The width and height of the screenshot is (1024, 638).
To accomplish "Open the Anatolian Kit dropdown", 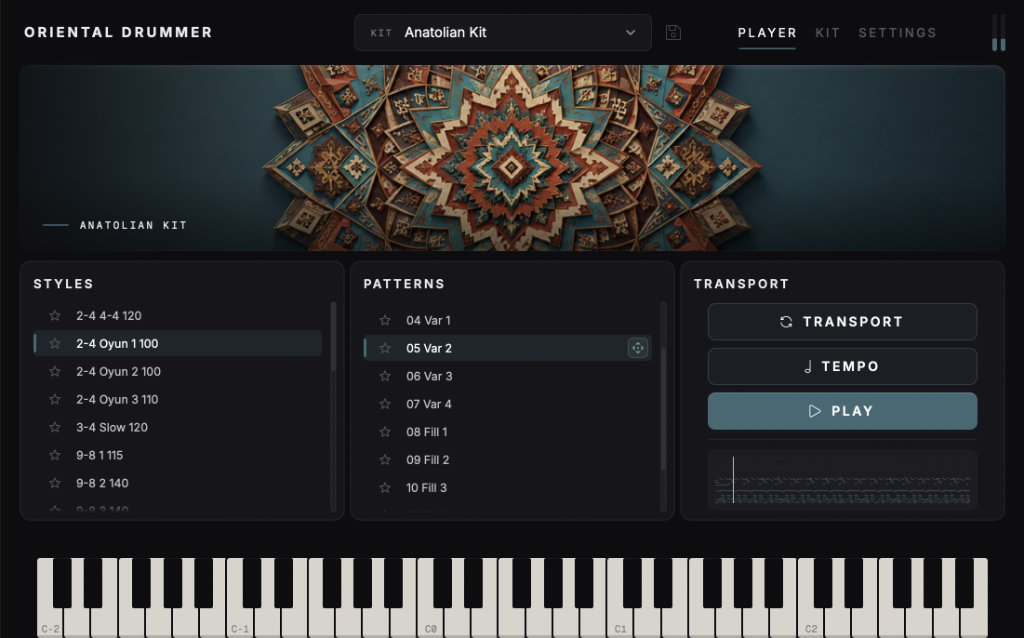I will point(503,33).
